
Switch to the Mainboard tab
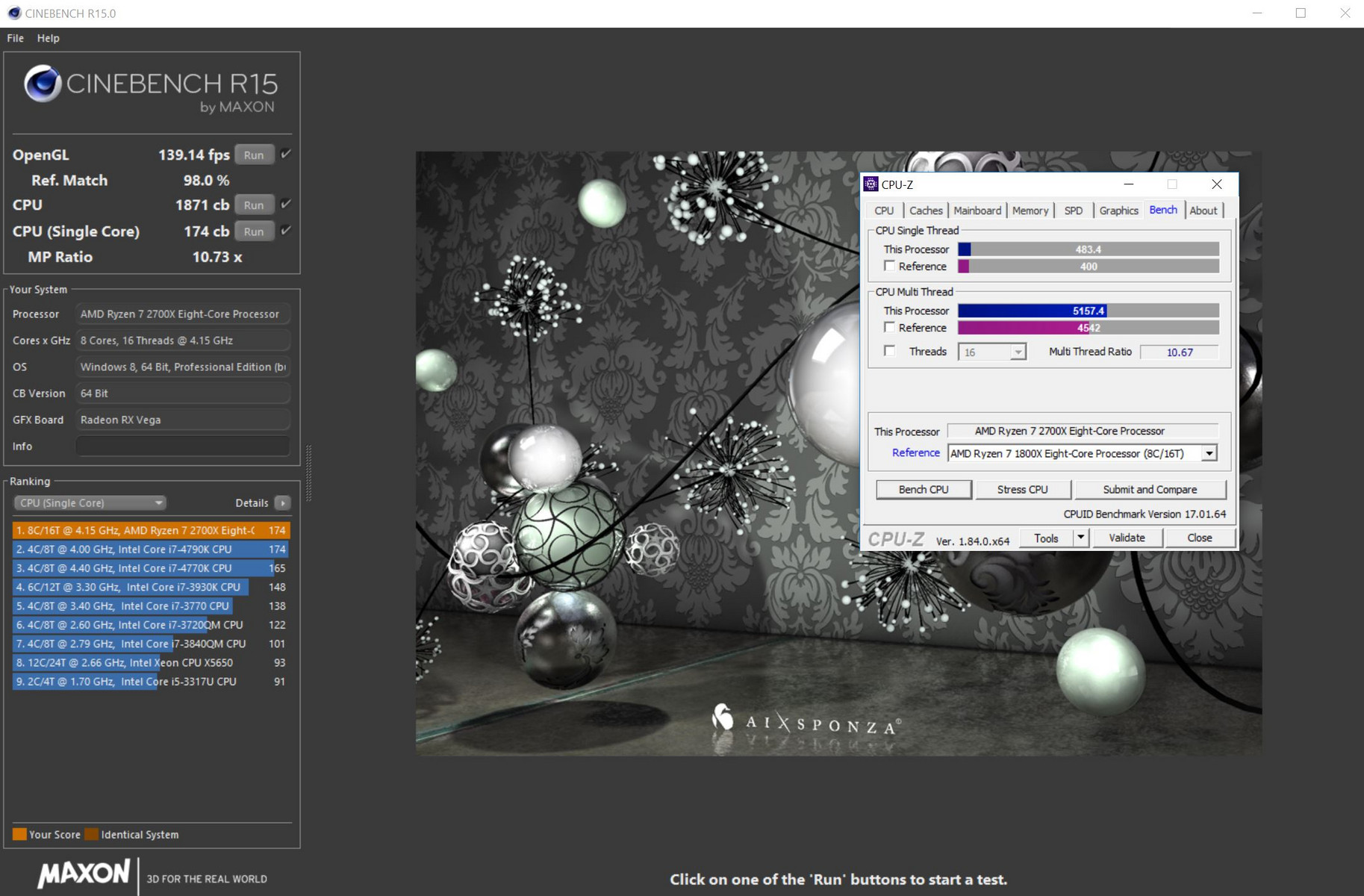click(x=977, y=211)
